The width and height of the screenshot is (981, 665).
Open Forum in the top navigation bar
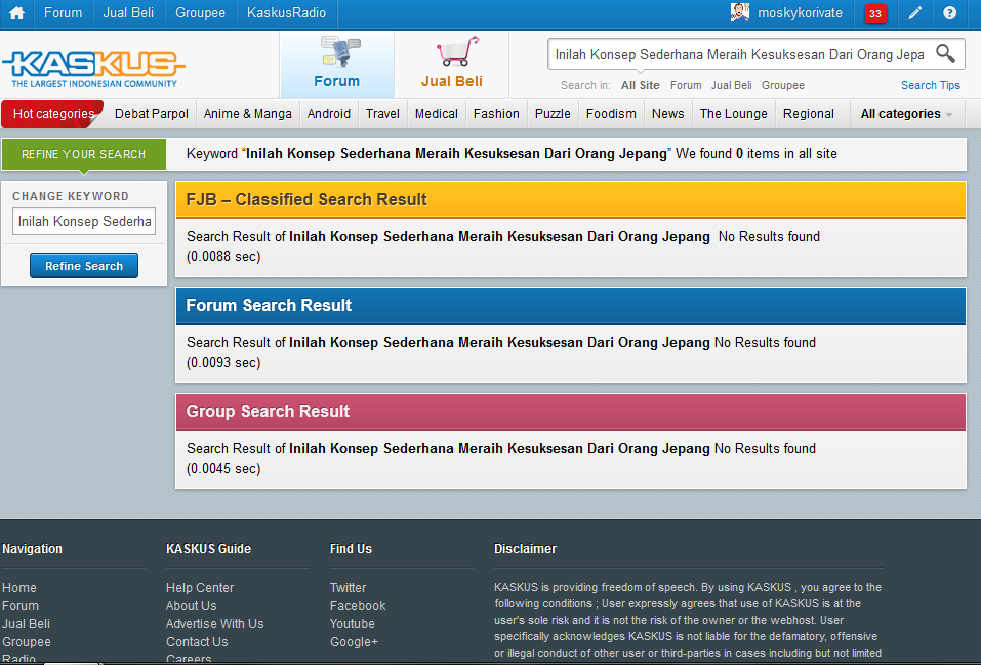point(63,13)
